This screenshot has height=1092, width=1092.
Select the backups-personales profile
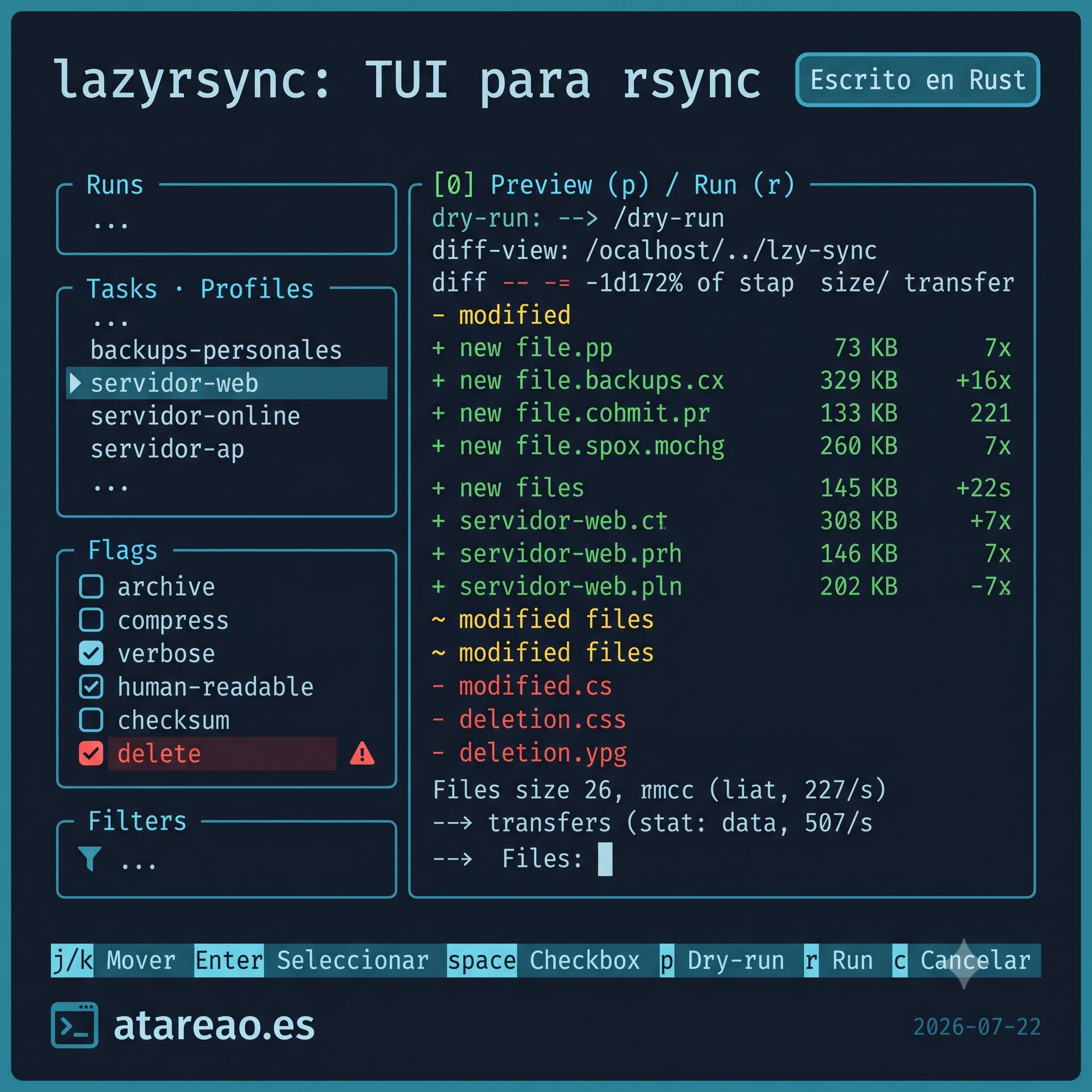[x=216, y=350]
